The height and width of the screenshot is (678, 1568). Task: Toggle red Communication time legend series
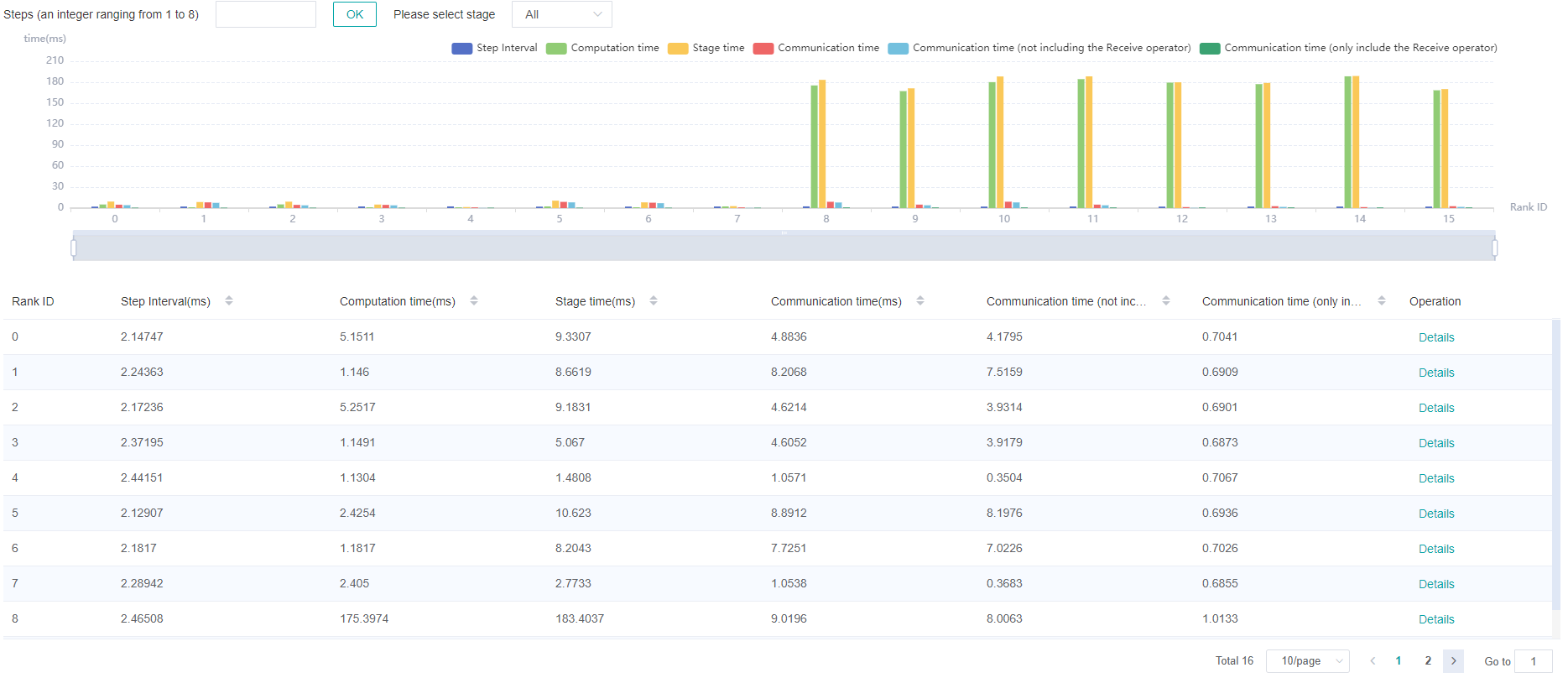[x=816, y=49]
